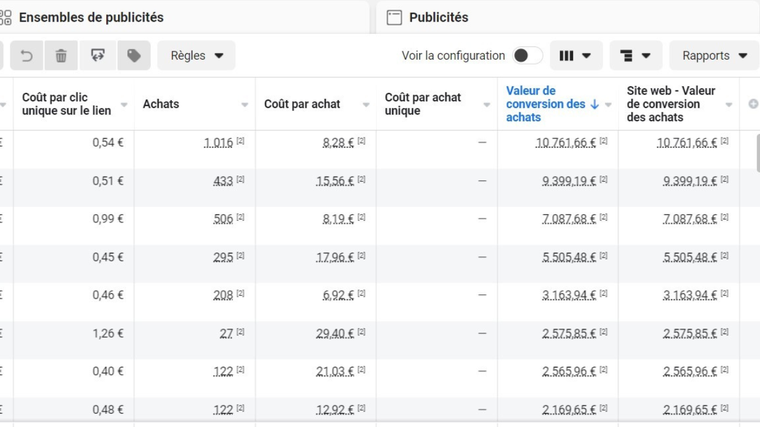
Task: Click the A/B test icon beside the trash
Action: [97, 56]
